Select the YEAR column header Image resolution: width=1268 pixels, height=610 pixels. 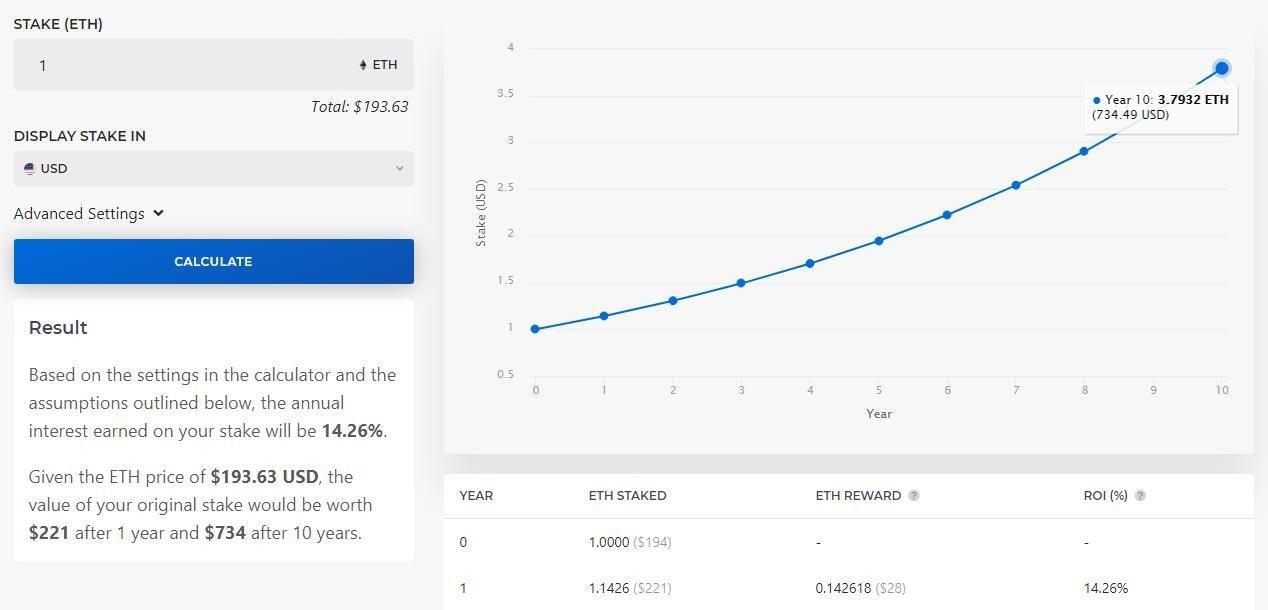pyautogui.click(x=476, y=495)
